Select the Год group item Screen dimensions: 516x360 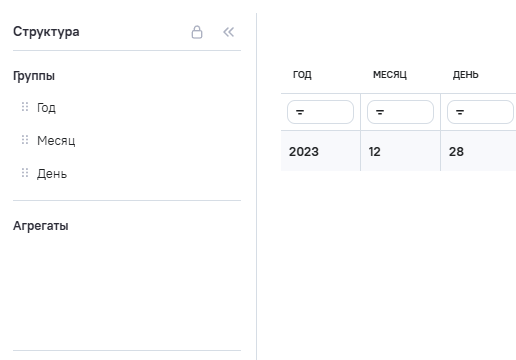coord(46,108)
